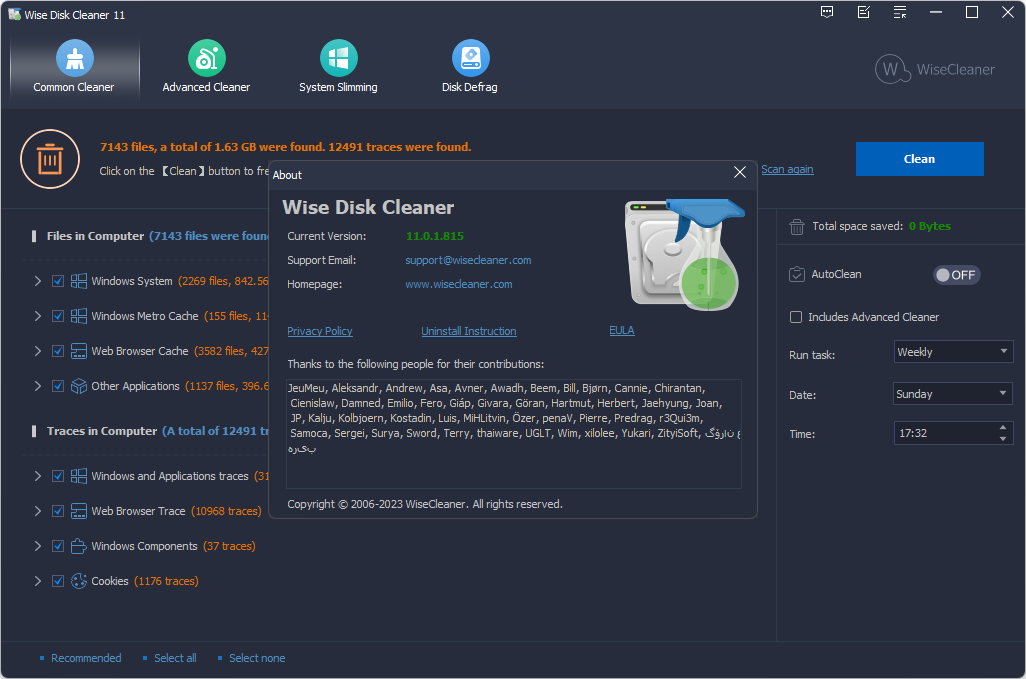The image size is (1026, 679).
Task: Open the EULA link
Action: pyautogui.click(x=622, y=330)
